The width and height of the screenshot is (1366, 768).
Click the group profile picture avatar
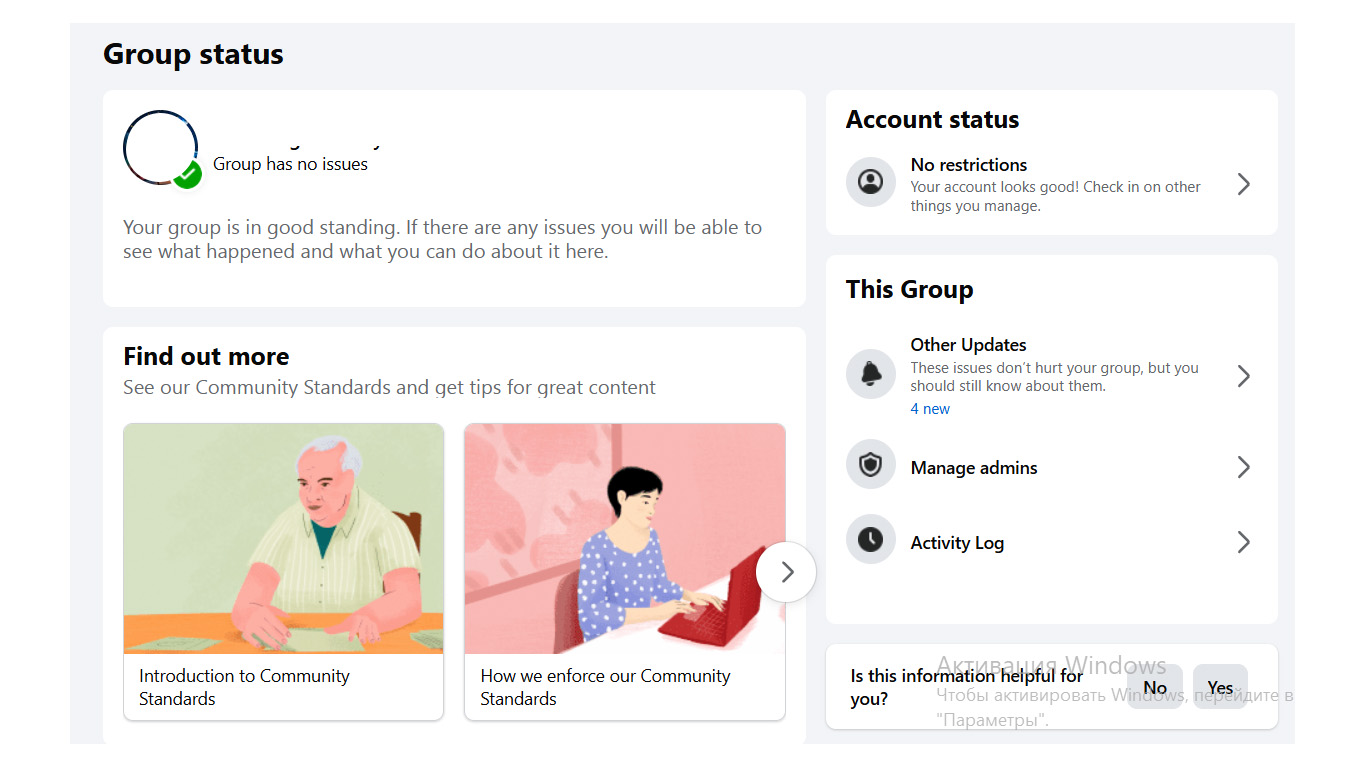[x=159, y=147]
